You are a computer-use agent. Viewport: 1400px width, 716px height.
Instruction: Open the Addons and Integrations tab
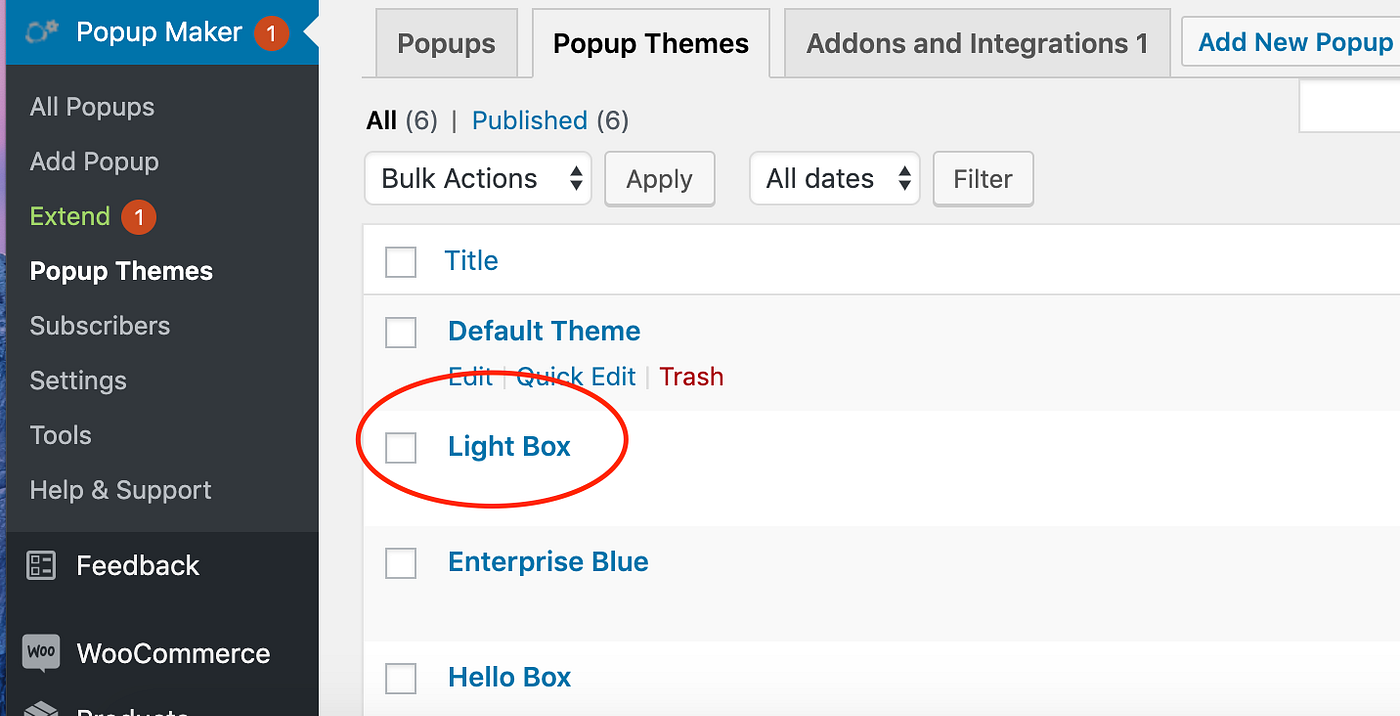point(977,44)
